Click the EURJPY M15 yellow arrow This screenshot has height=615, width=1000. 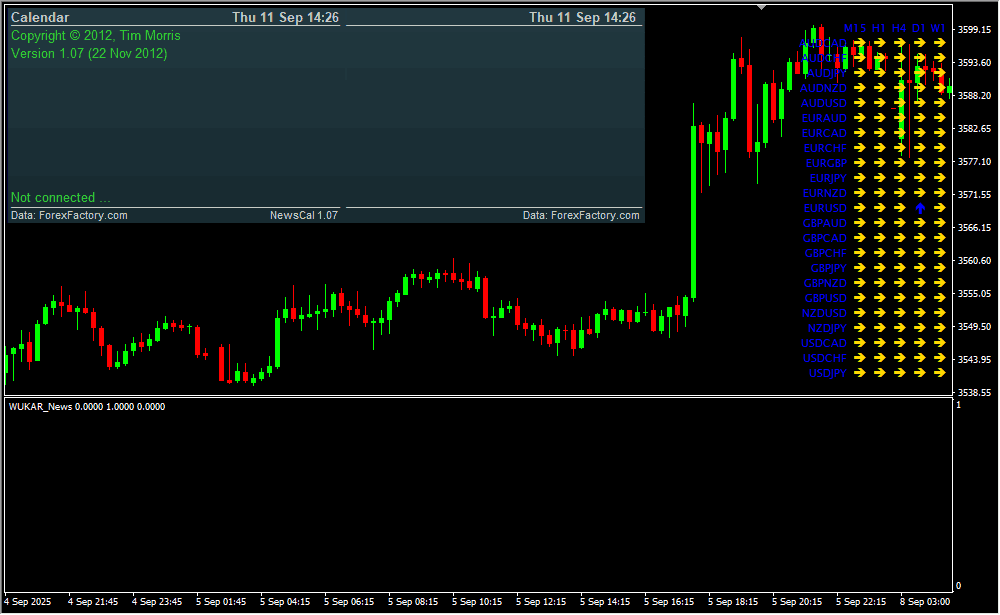[x=859, y=178]
